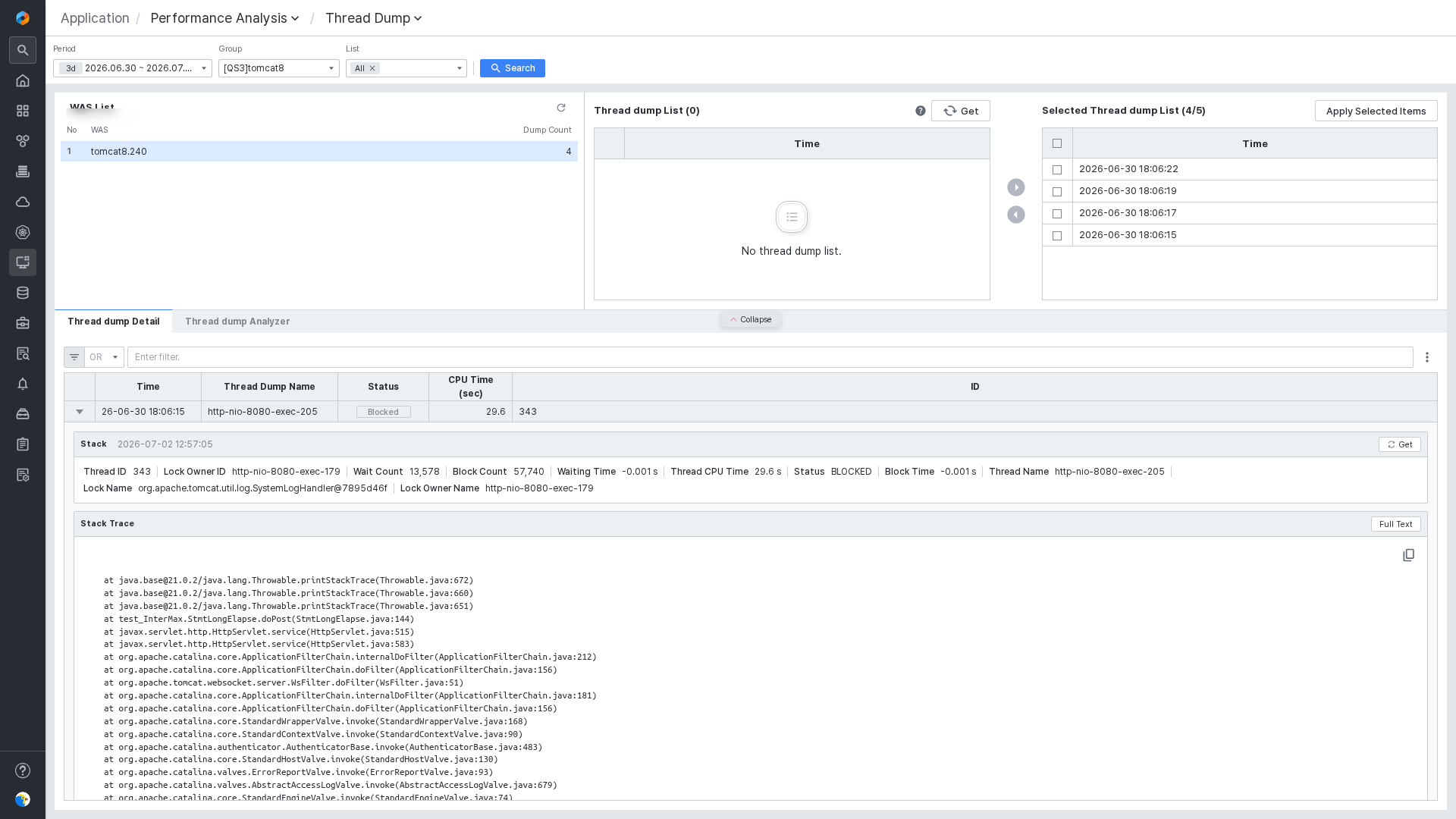Viewport: 1456px width, 819px height.
Task: Open the three-dot options menu by filter
Action: [x=1427, y=357]
